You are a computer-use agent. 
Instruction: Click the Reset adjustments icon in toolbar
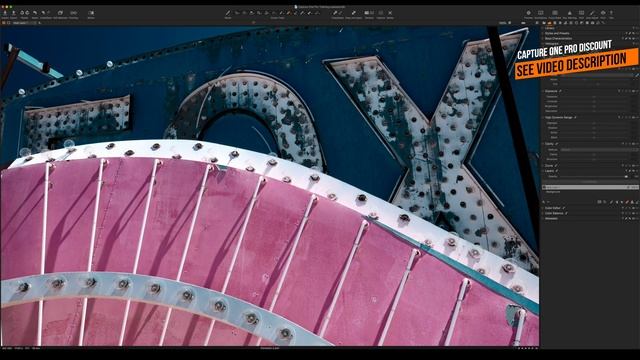pyautogui.click(x=35, y=13)
